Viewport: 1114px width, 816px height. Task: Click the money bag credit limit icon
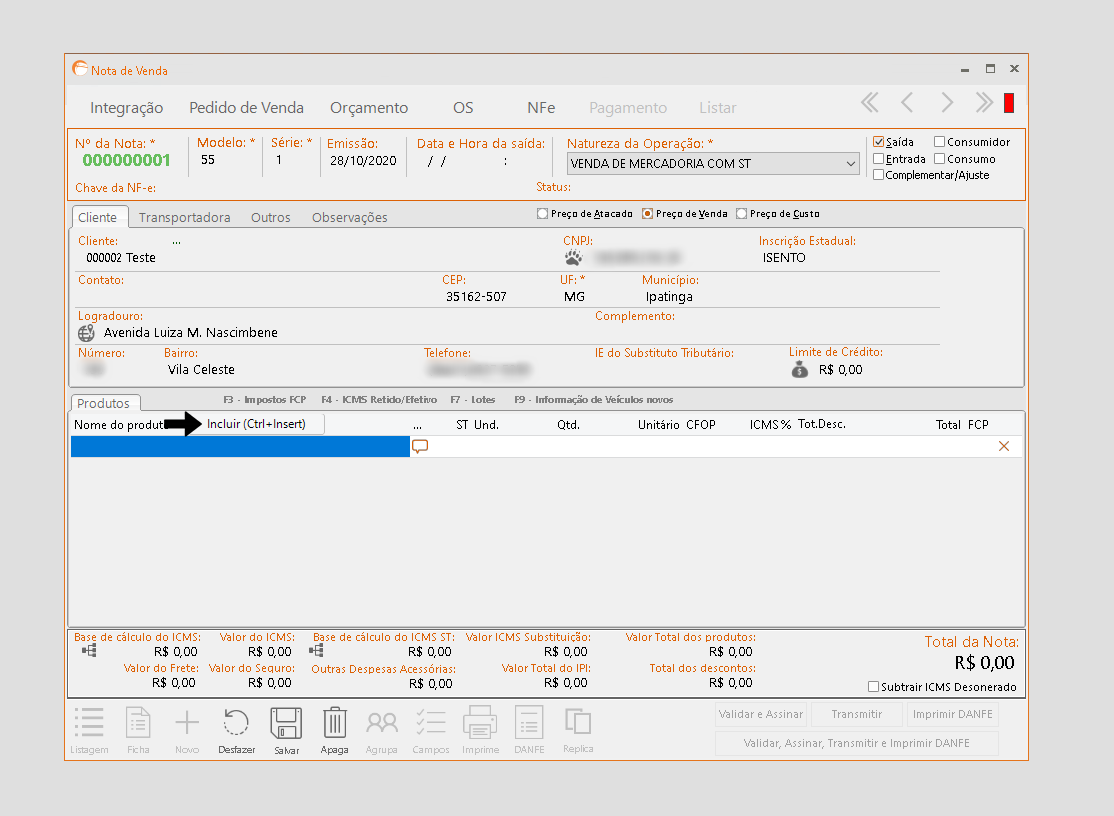coord(799,369)
